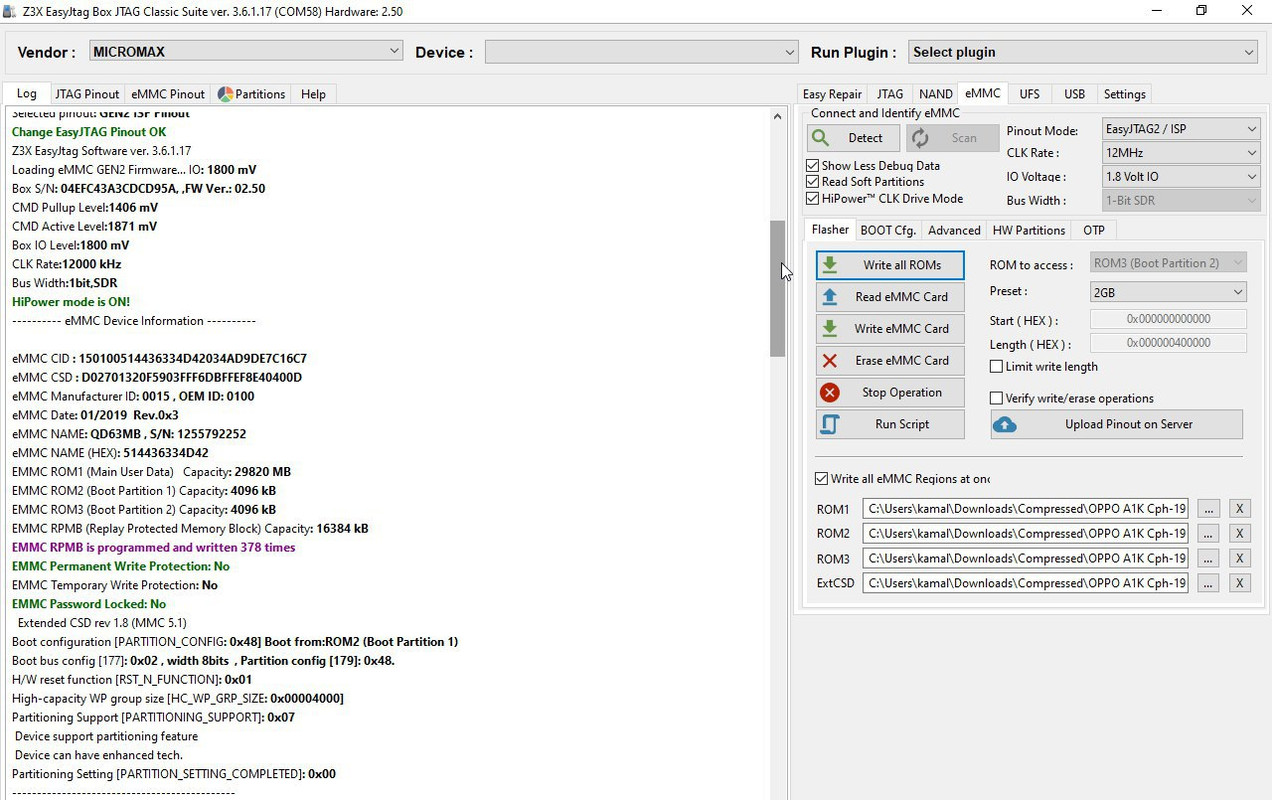Toggle Show Less Debug Data checkbox

(x=812, y=166)
